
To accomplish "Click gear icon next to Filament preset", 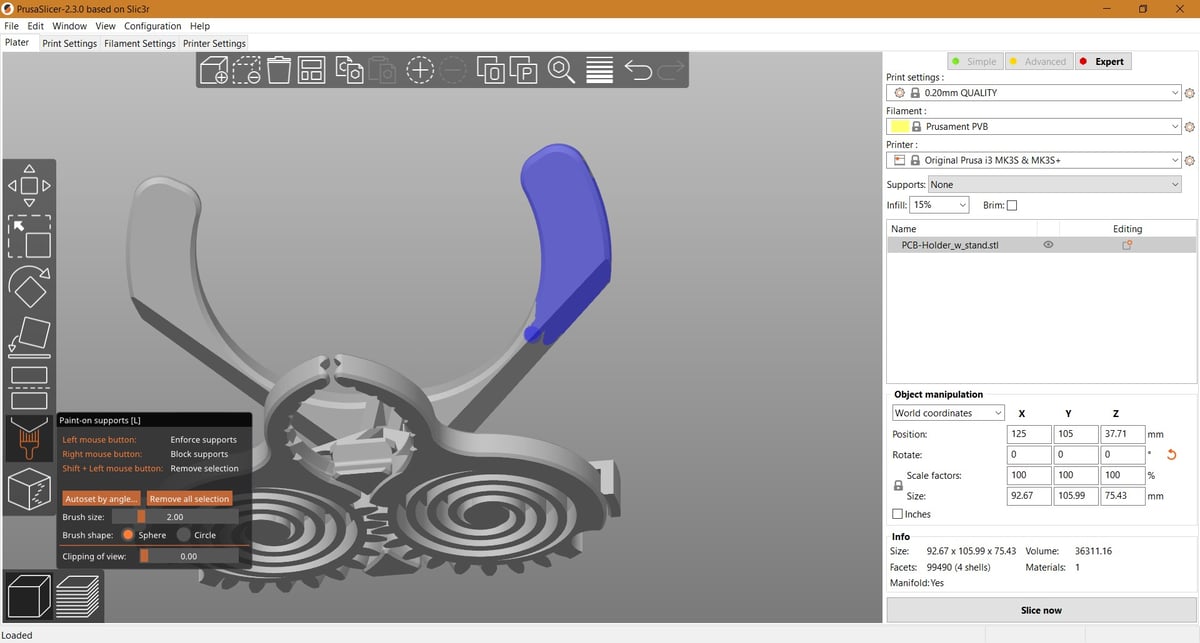I will pos(1189,127).
